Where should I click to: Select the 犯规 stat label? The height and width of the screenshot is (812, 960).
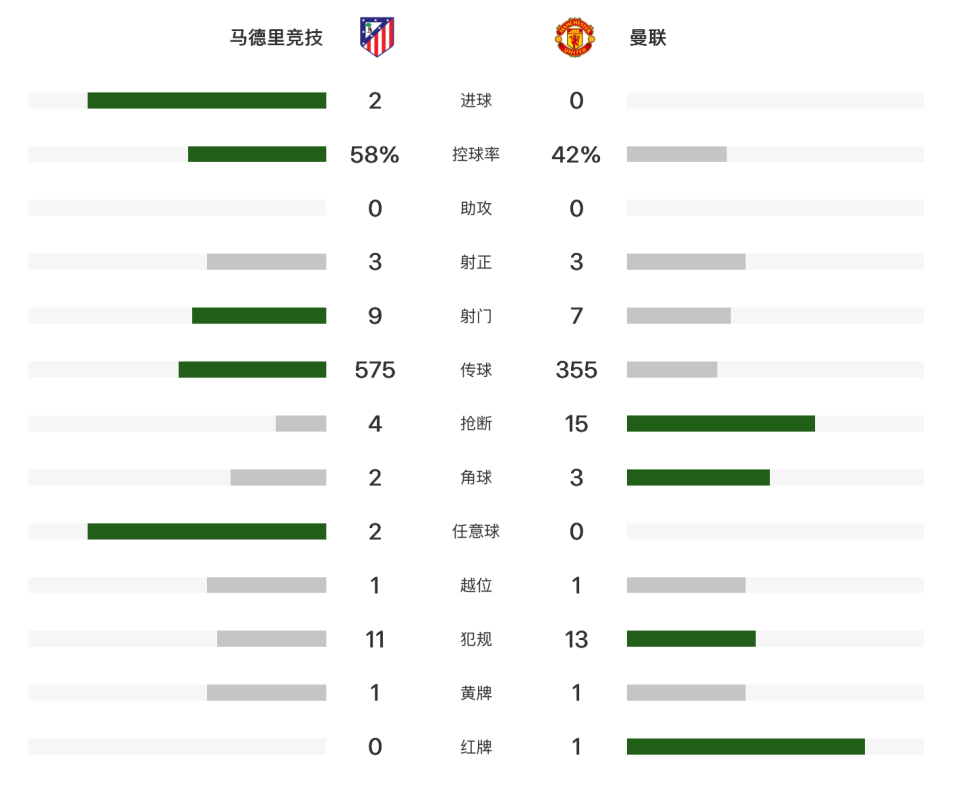[476, 639]
